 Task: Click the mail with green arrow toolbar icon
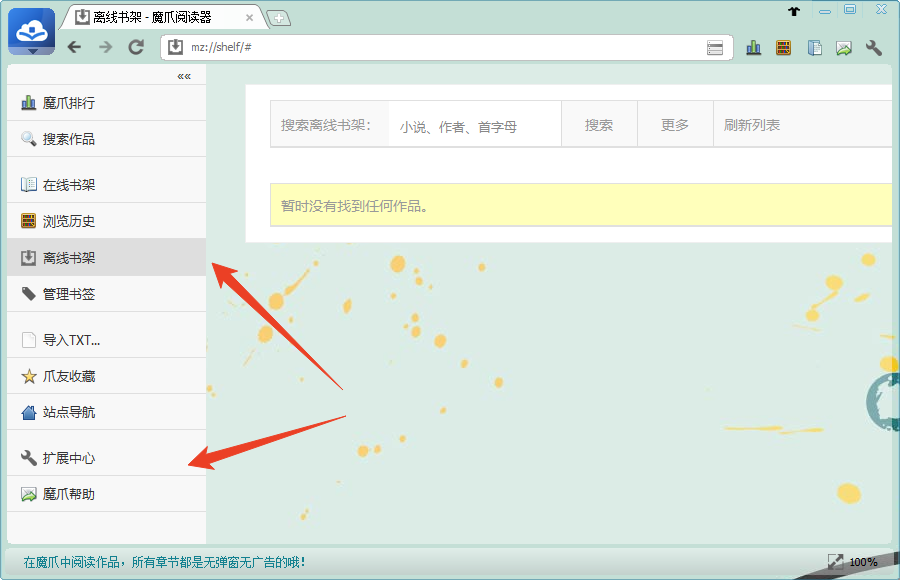(844, 47)
